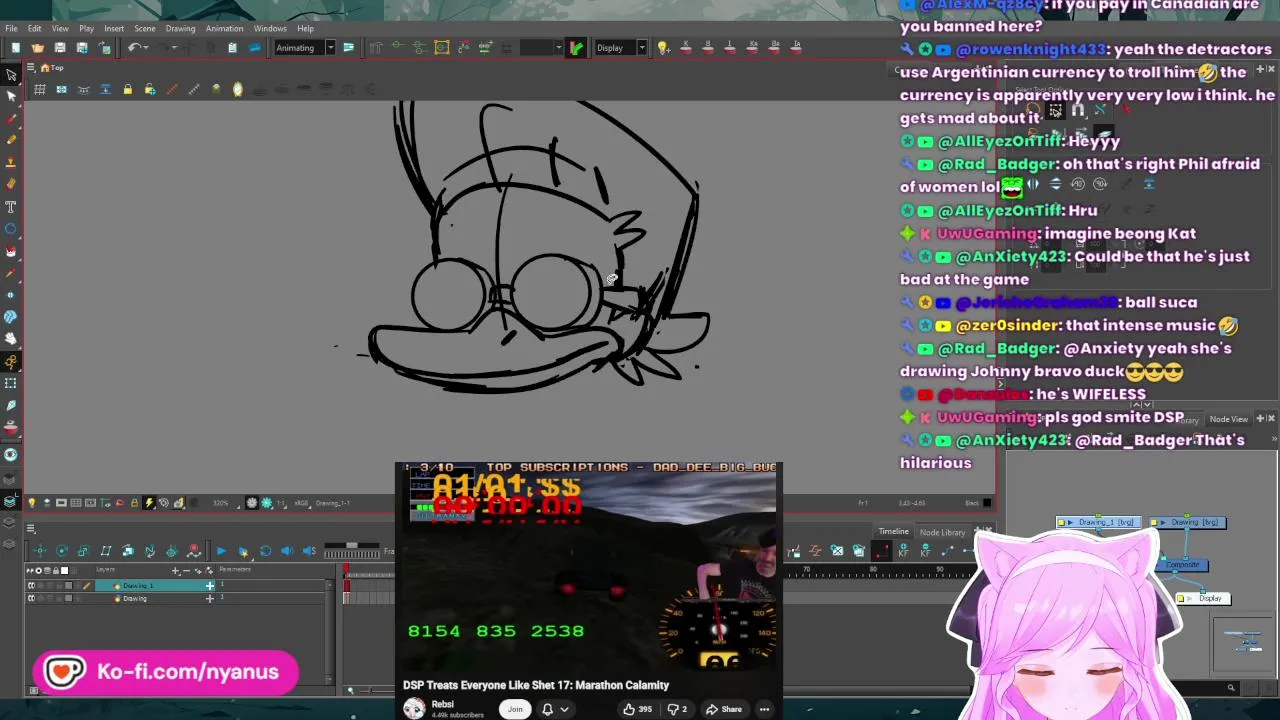Open the Camera view hamburger menu
Screen dimensions: 1280x720
click(31, 68)
